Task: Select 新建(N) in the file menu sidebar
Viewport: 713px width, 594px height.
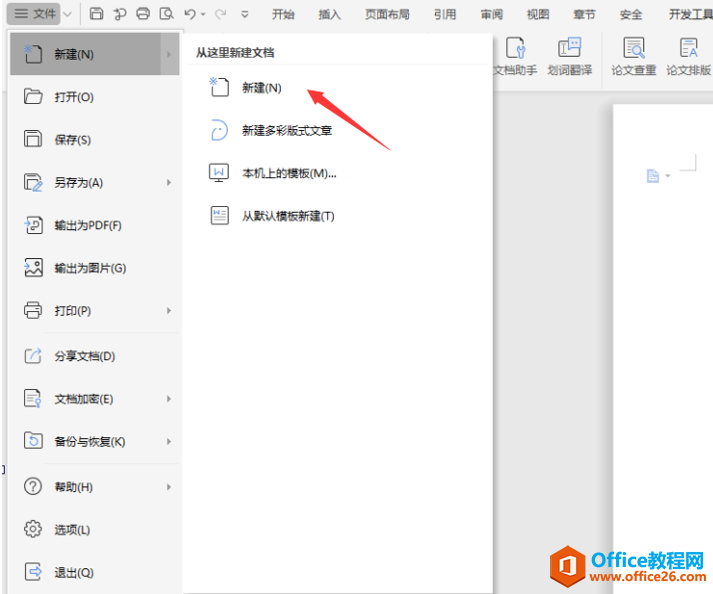Action: point(95,54)
